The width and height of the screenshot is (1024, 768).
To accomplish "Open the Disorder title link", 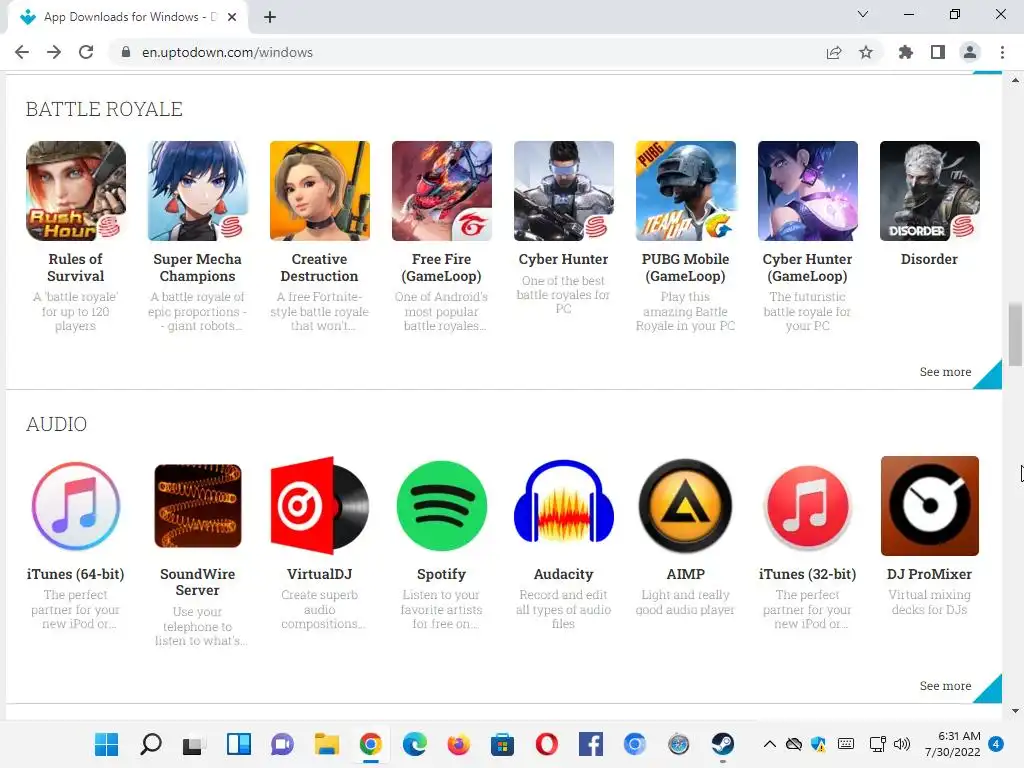I will pos(929,259).
